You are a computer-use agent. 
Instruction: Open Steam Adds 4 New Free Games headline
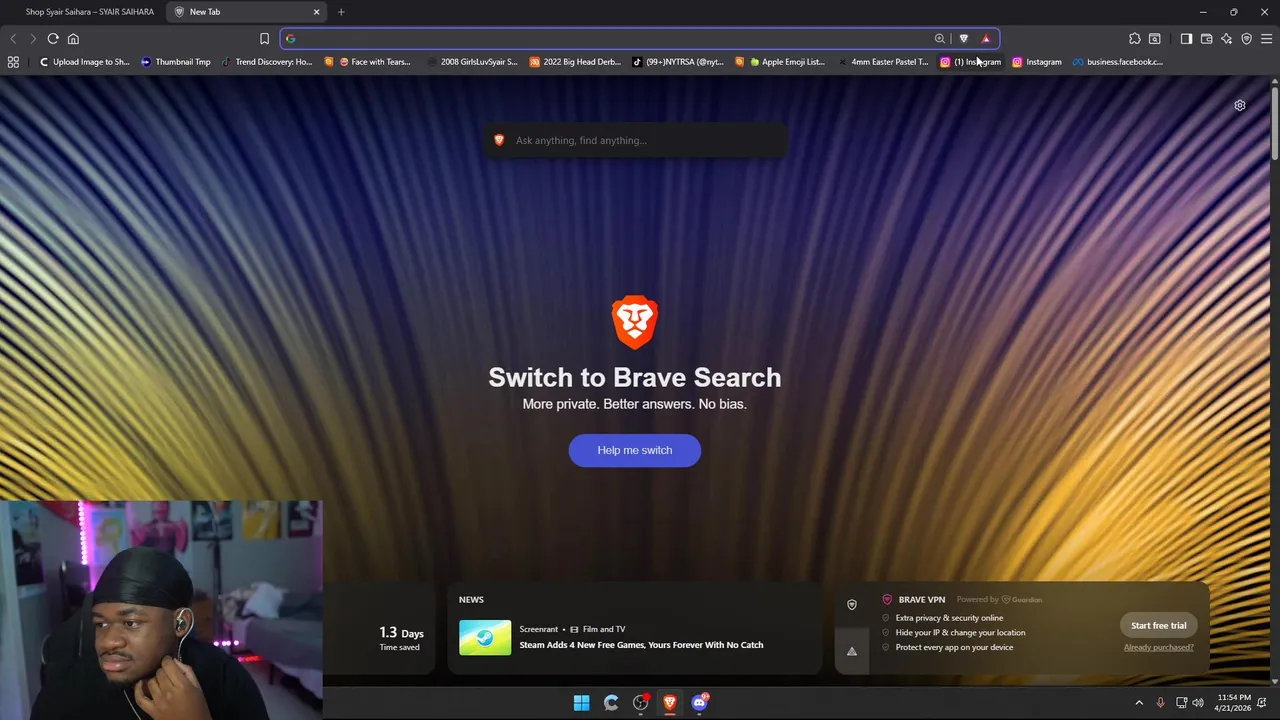tap(641, 645)
